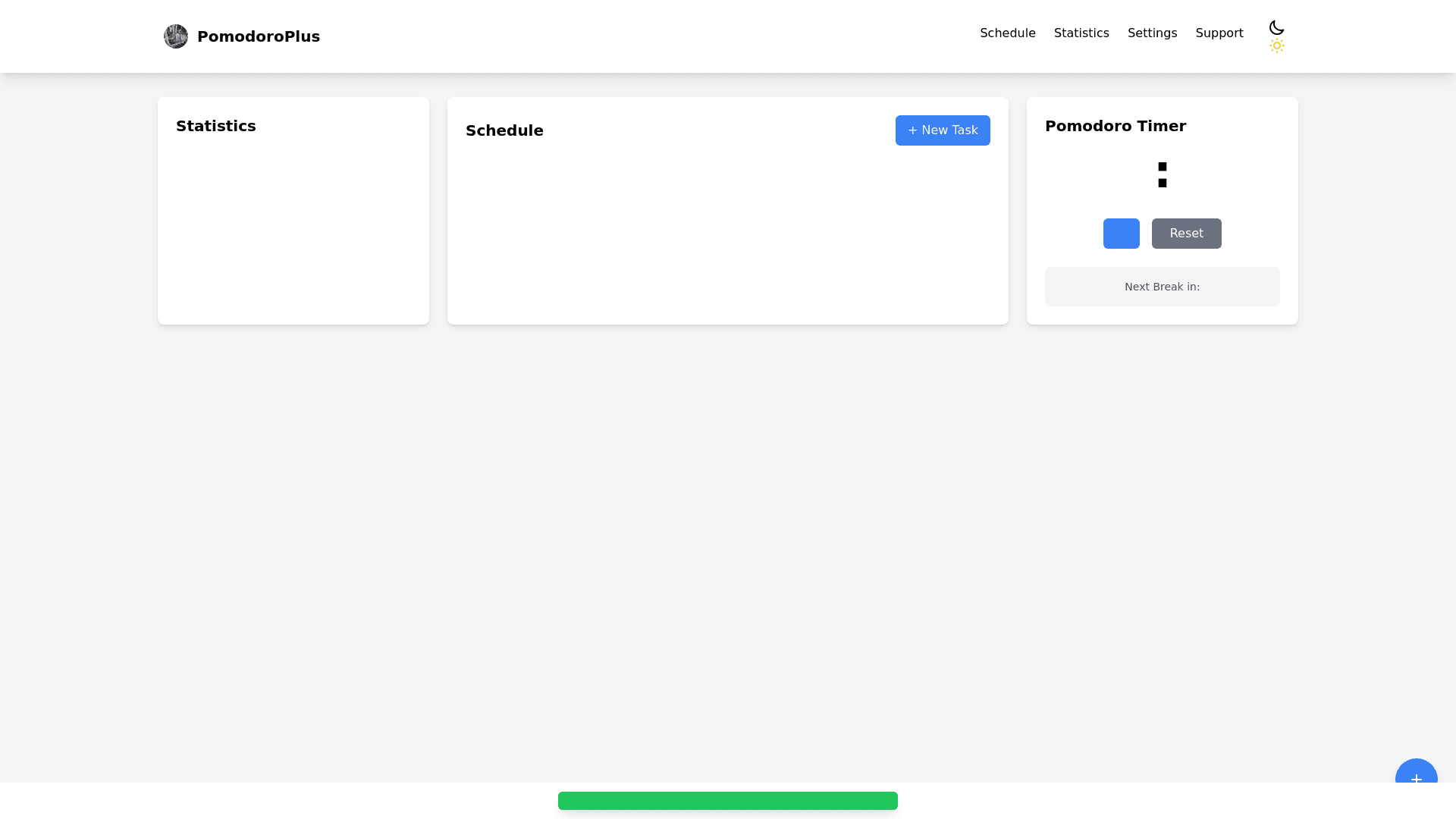Click the blank blue timer start button
The width and height of the screenshot is (1456, 819).
(1121, 234)
